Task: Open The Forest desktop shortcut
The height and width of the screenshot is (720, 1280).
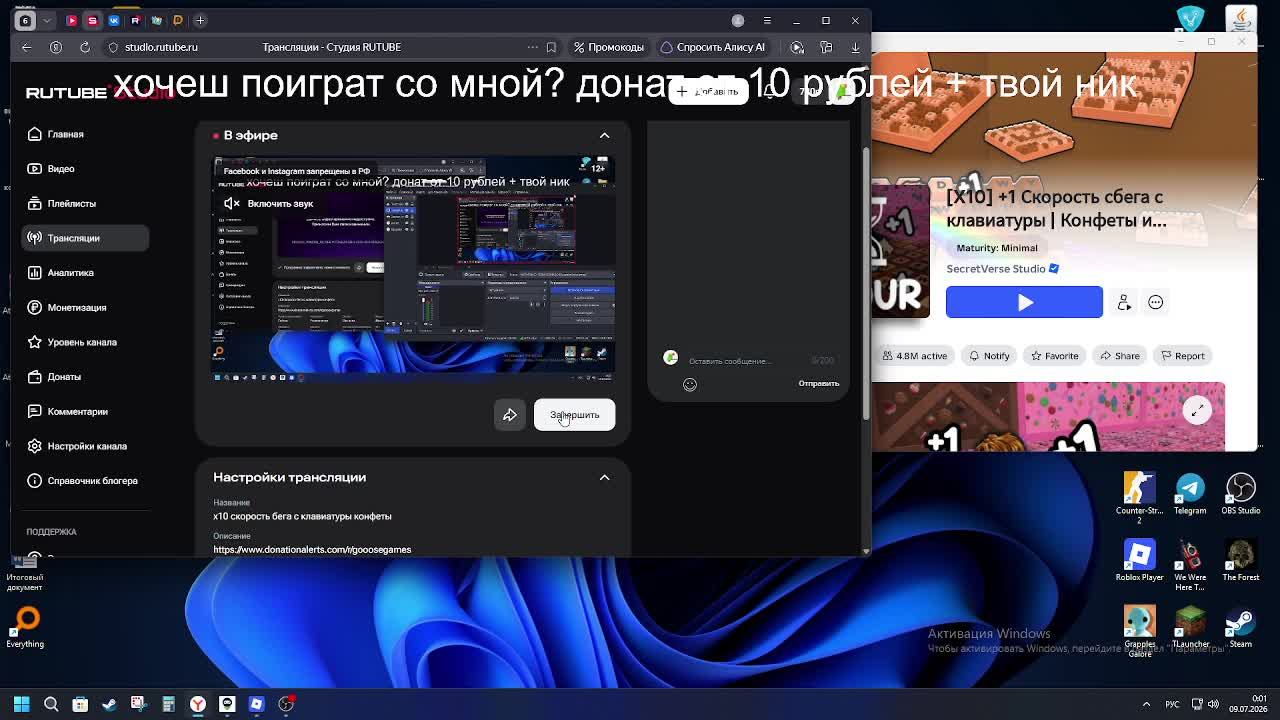Action: pyautogui.click(x=1241, y=561)
